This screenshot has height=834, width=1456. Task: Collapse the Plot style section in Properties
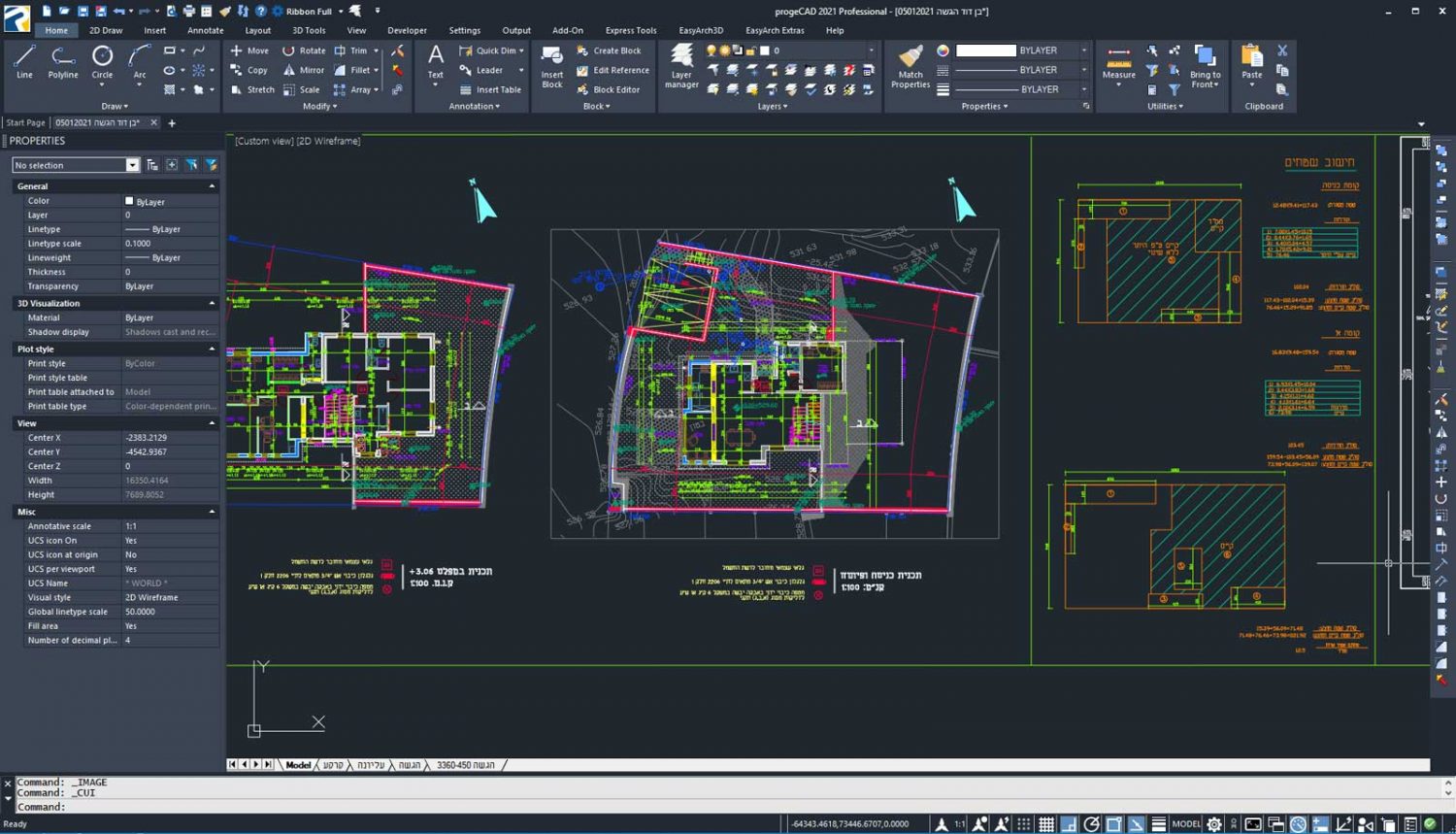tap(212, 349)
